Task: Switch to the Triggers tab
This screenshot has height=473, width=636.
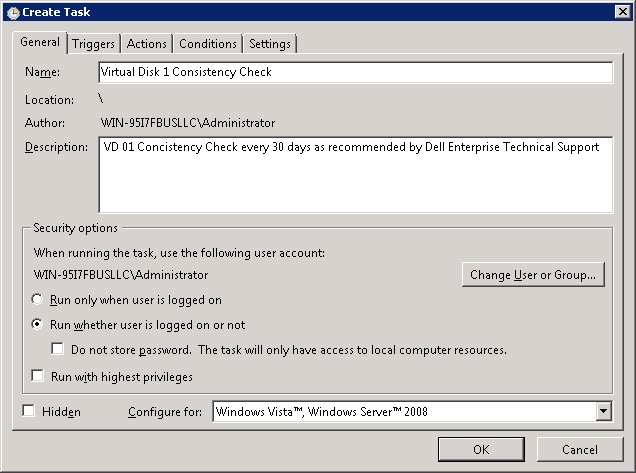Action: tap(94, 44)
